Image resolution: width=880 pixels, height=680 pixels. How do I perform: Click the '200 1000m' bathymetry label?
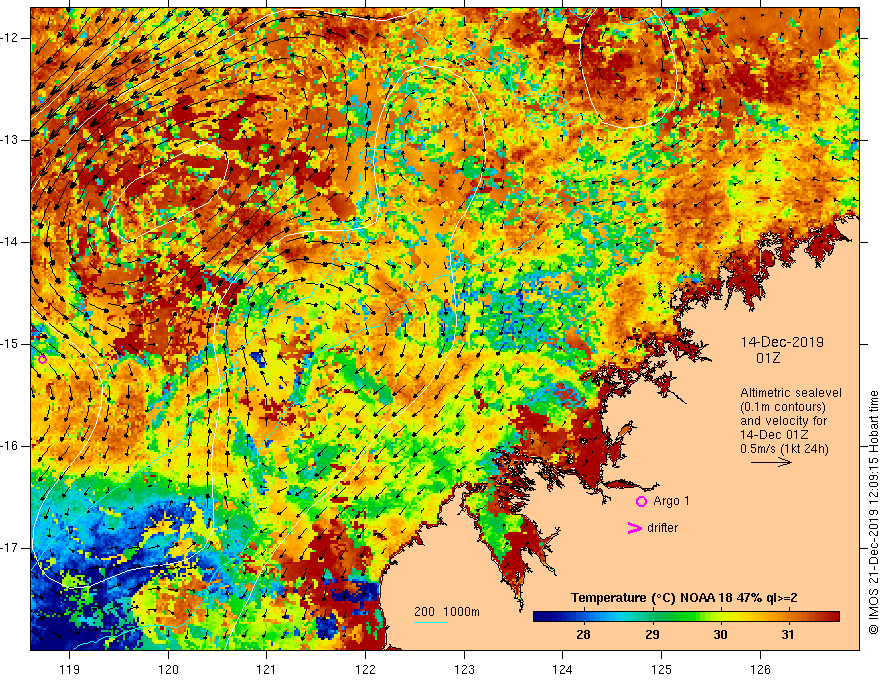(447, 612)
